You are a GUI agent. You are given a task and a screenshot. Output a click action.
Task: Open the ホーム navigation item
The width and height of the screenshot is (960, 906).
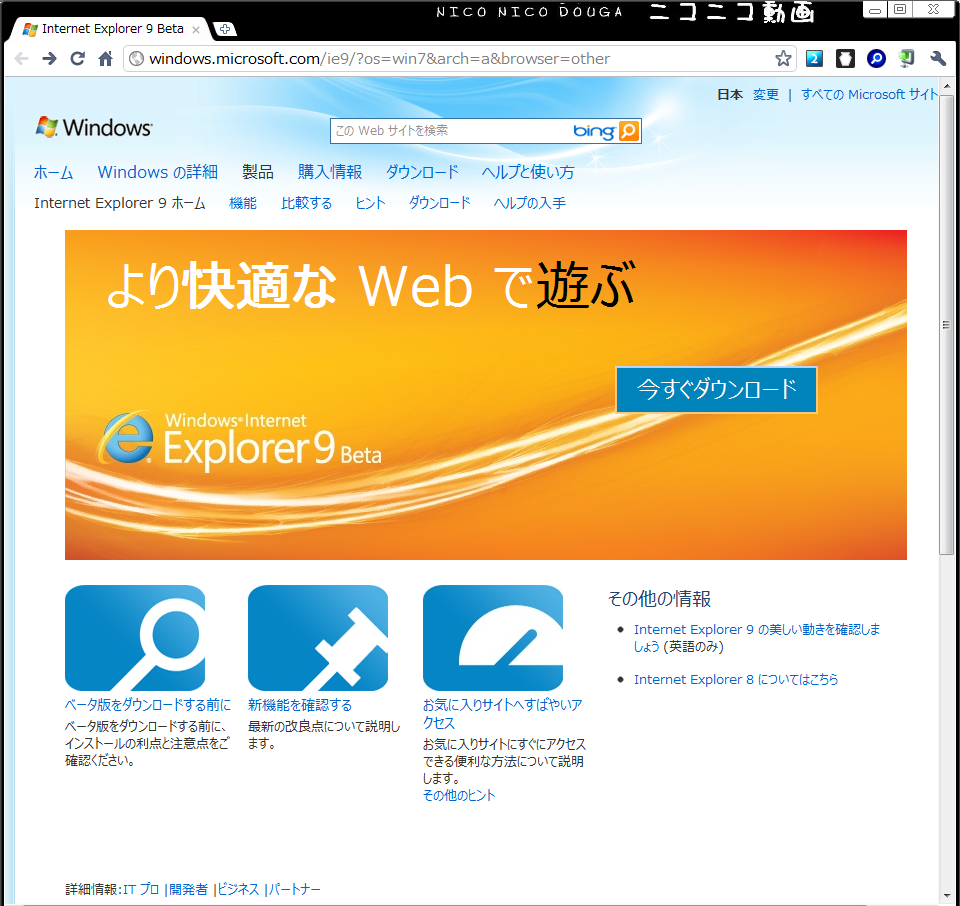click(x=53, y=172)
